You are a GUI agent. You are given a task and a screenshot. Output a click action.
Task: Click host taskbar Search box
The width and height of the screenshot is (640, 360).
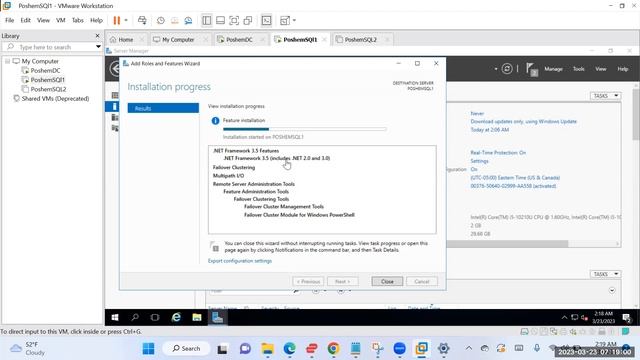tap(186, 349)
